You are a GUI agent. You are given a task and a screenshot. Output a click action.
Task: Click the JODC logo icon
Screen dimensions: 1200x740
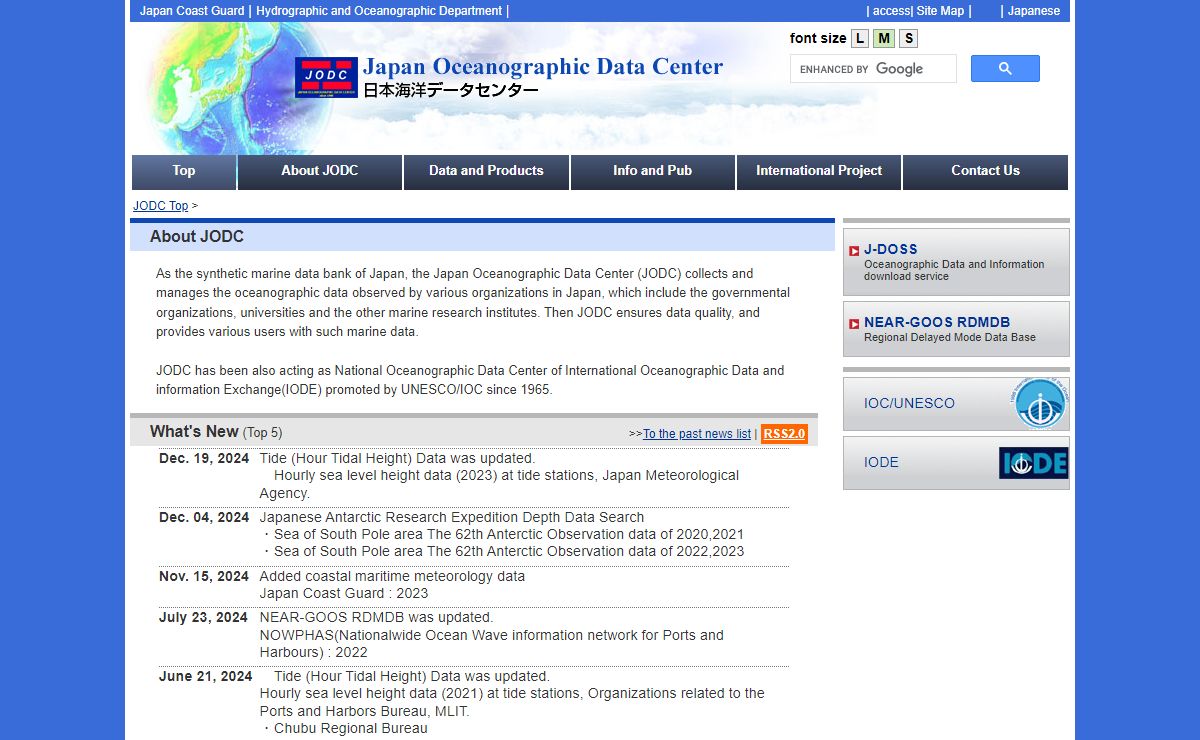[326, 78]
